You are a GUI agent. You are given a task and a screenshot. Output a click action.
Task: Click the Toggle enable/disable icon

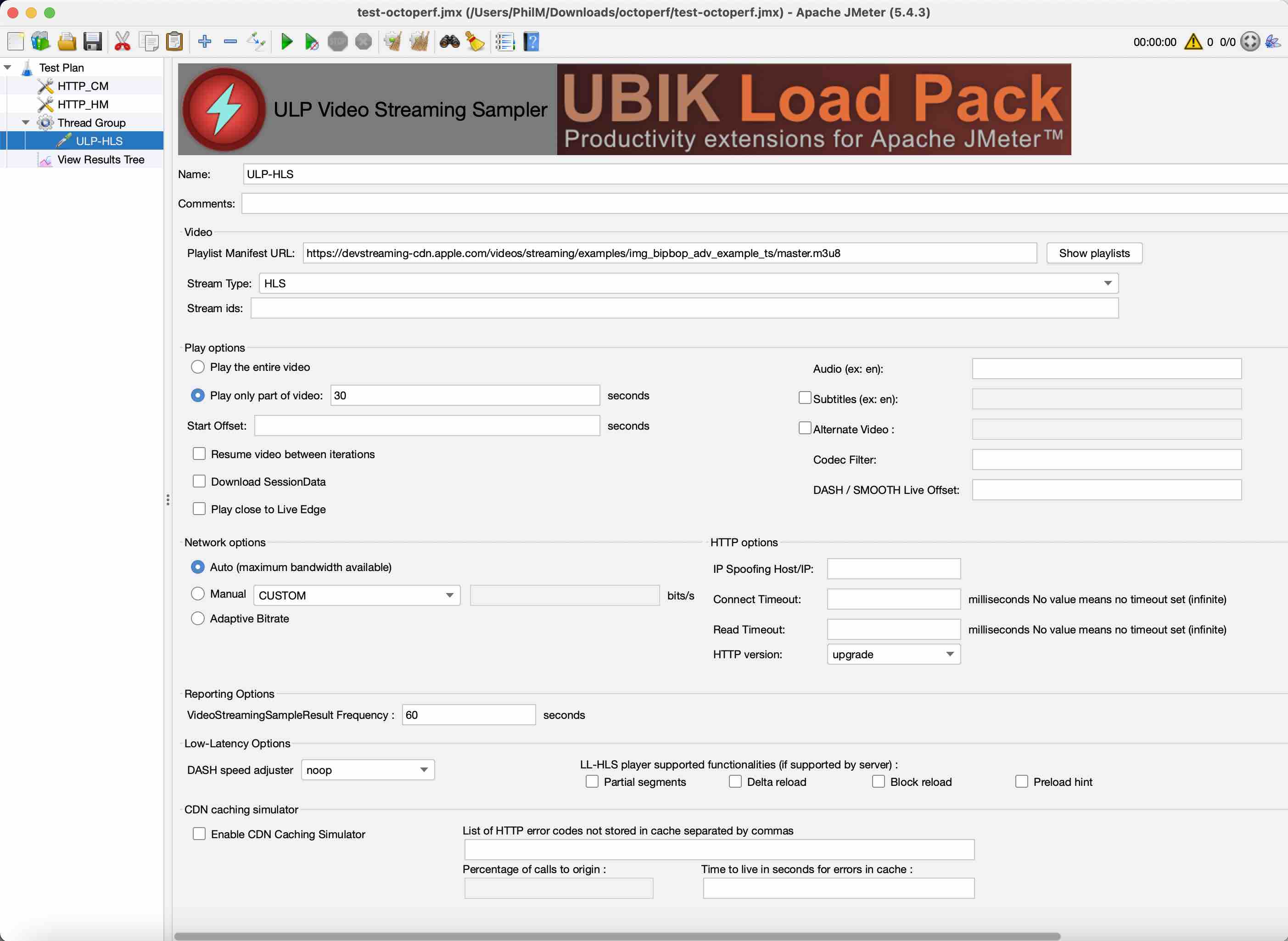coord(256,42)
